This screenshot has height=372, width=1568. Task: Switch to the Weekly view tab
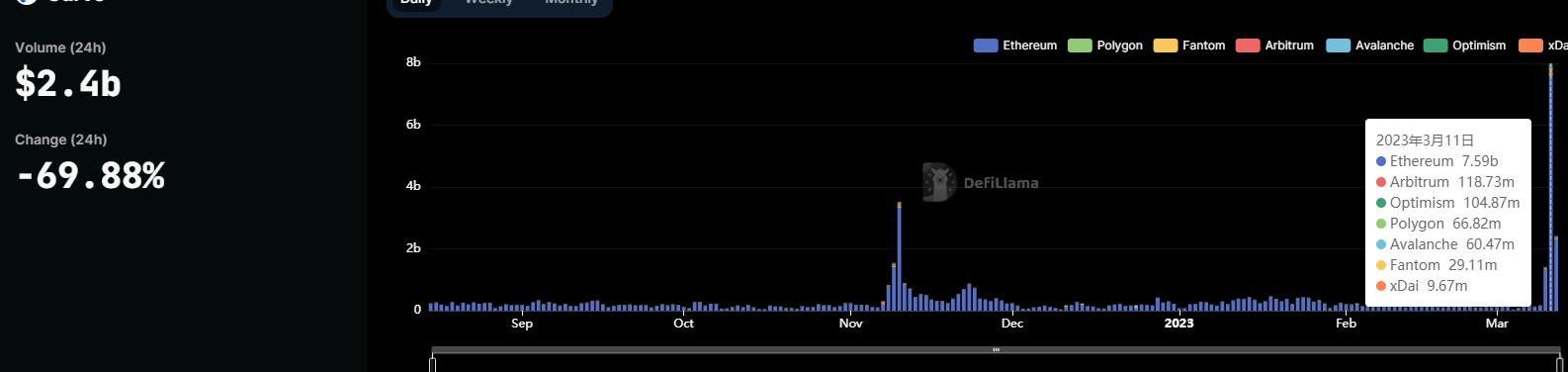coord(488,3)
